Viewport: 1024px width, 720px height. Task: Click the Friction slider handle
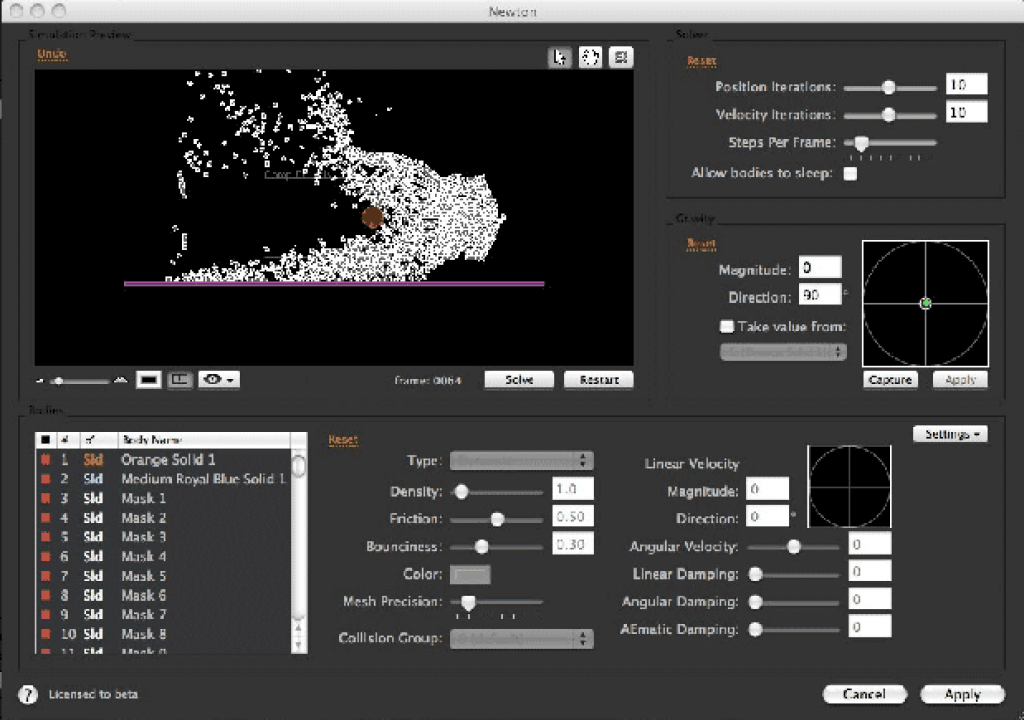[x=497, y=519]
